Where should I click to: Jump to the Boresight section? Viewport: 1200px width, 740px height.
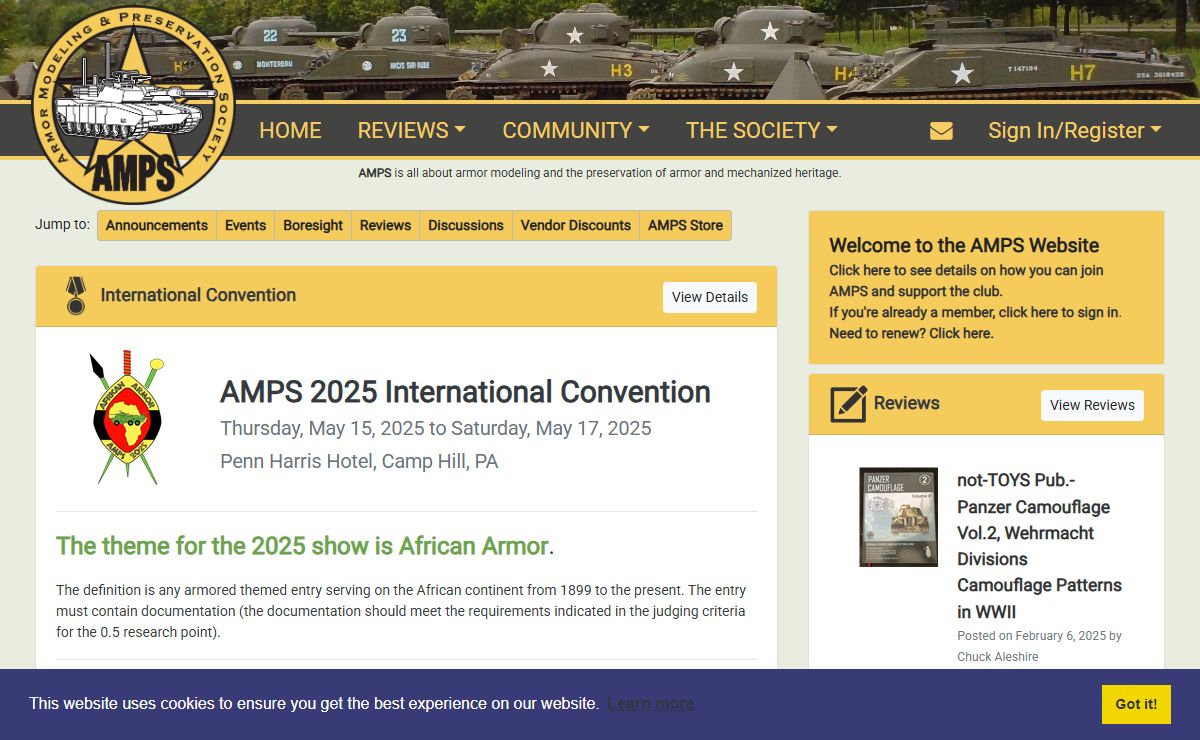point(313,226)
